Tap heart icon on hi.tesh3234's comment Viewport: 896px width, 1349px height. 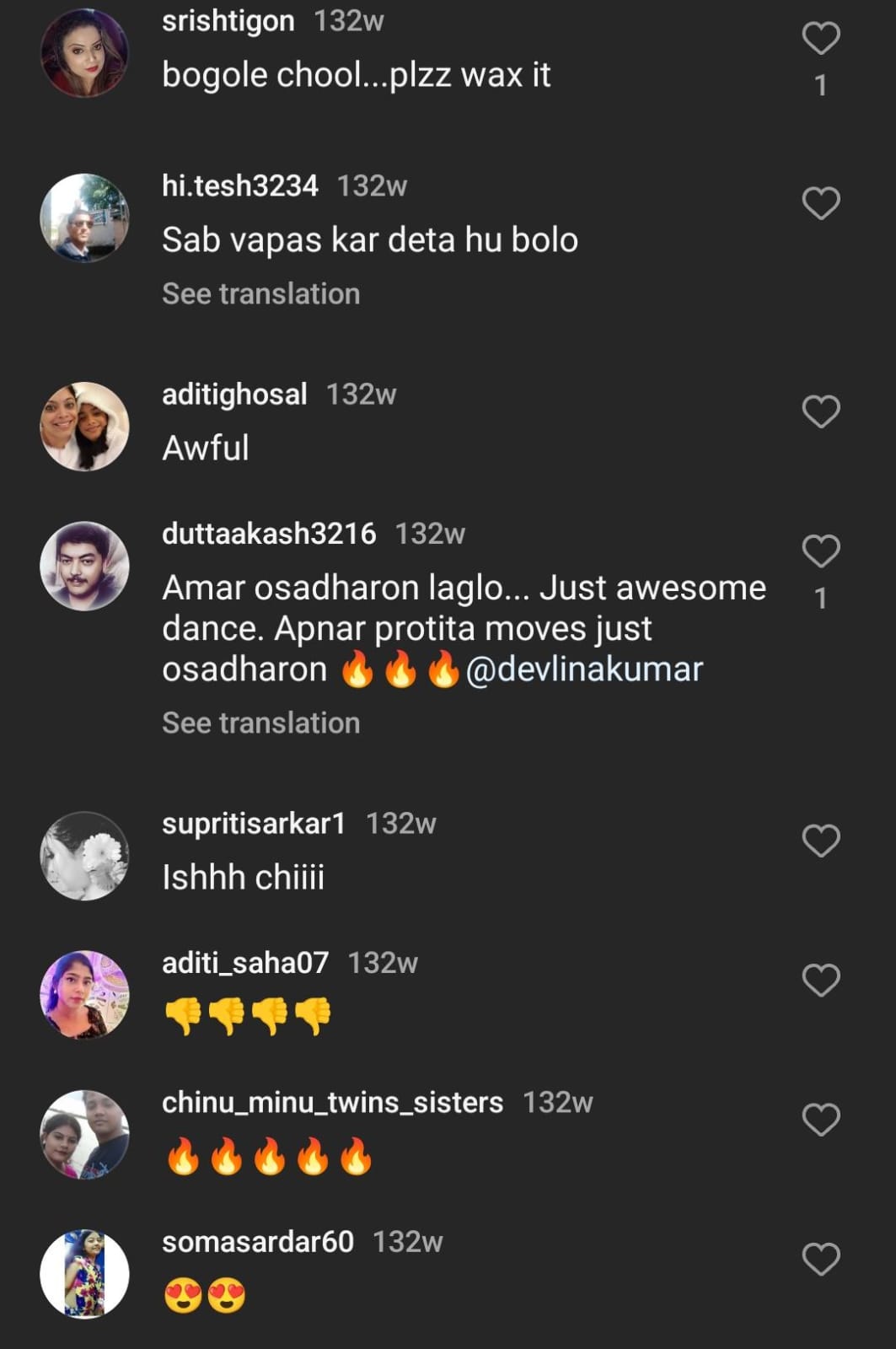pos(820,204)
